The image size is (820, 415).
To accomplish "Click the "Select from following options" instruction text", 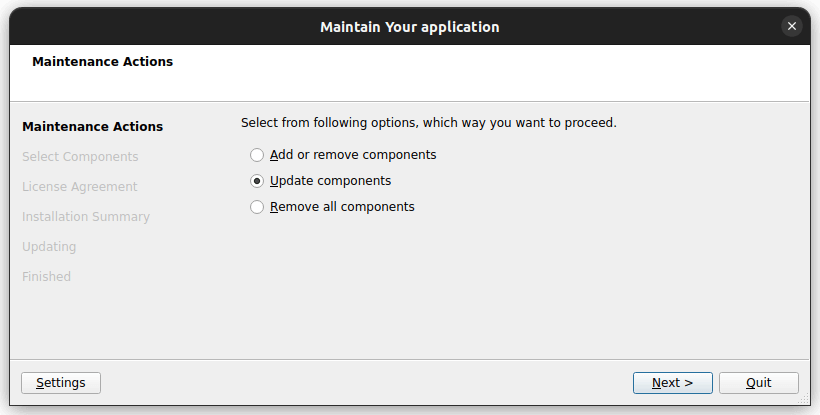I will tap(428, 123).
